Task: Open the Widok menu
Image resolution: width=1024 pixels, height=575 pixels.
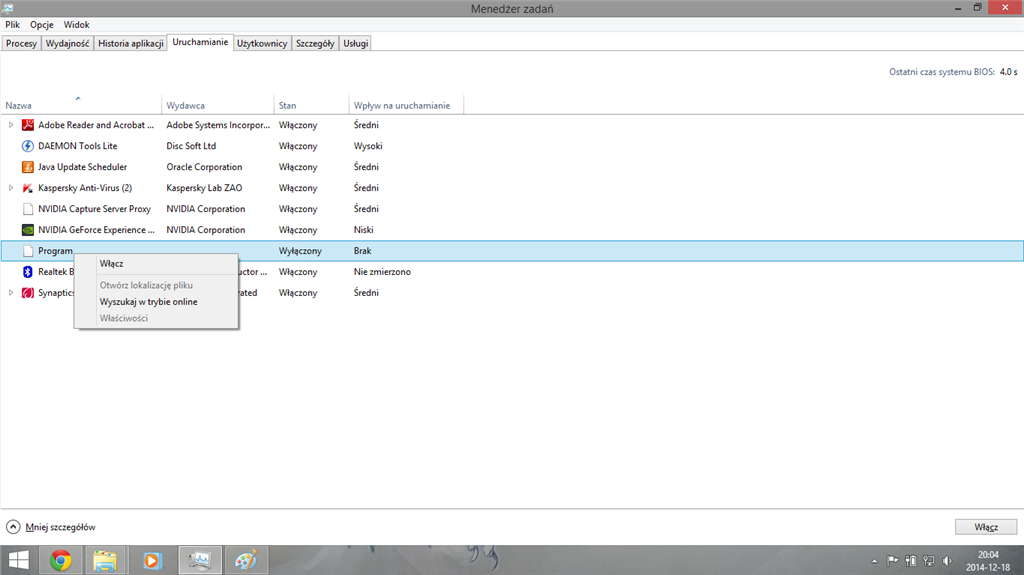Action: [x=76, y=25]
